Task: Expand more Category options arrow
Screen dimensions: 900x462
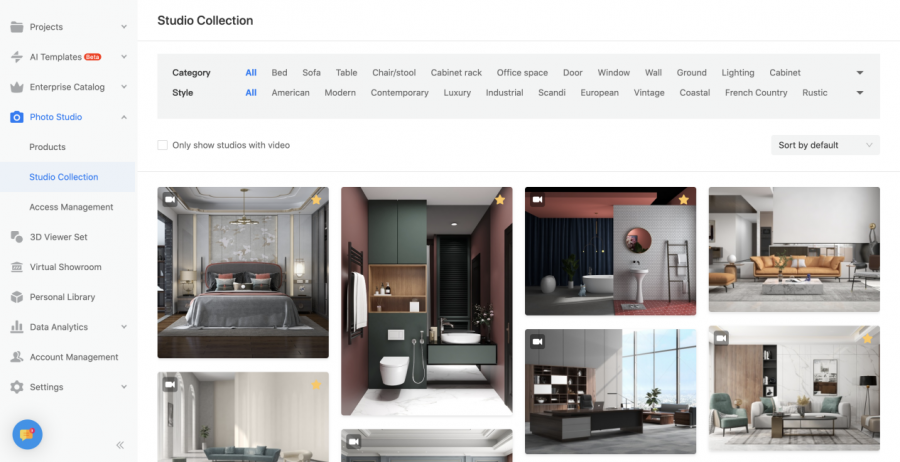Action: pyautogui.click(x=860, y=73)
